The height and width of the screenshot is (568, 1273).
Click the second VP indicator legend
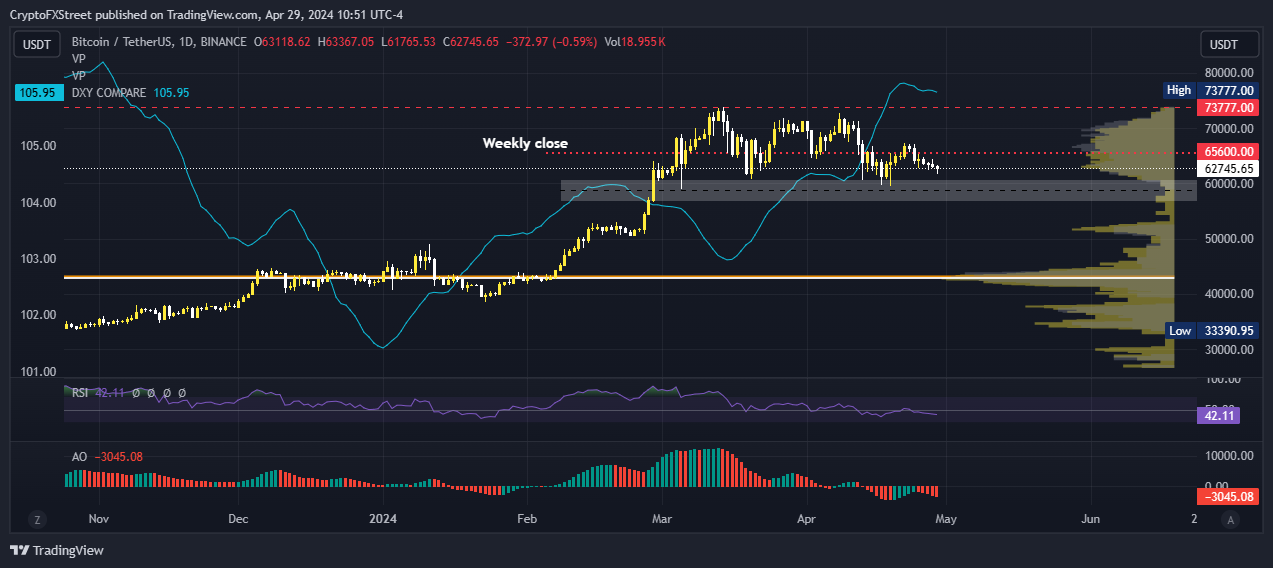click(x=79, y=75)
